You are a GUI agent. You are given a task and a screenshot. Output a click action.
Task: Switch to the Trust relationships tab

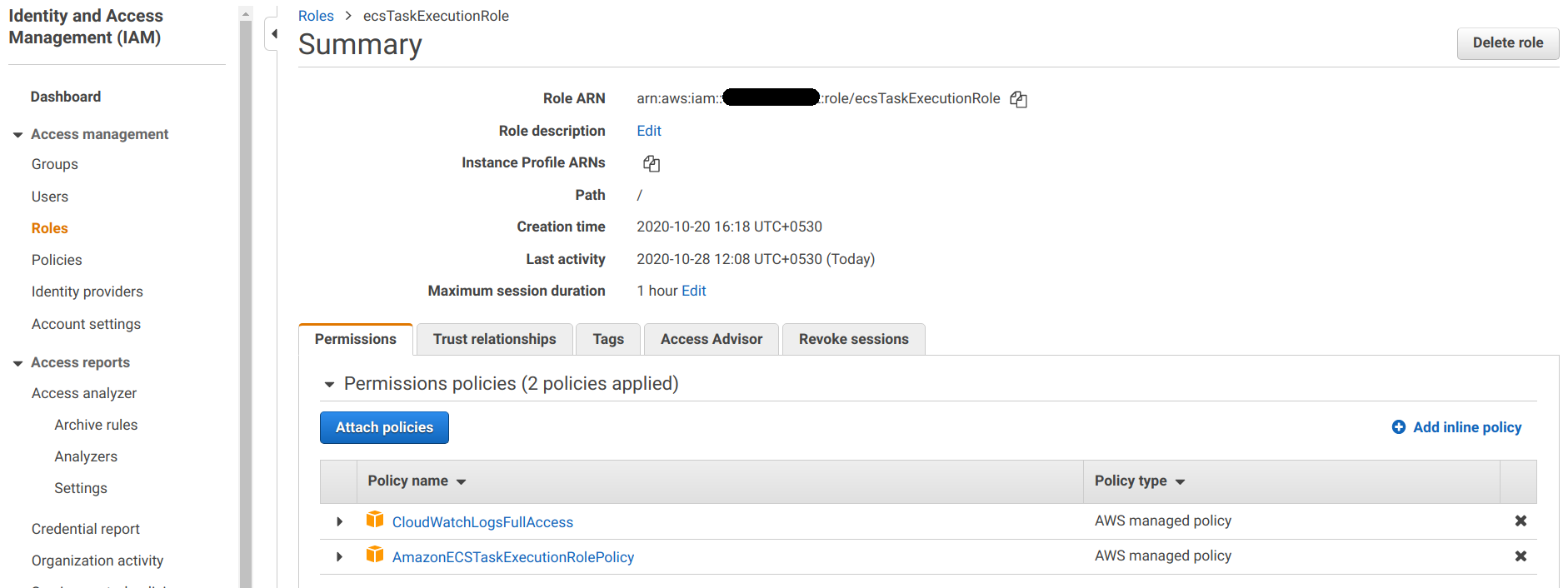click(494, 339)
